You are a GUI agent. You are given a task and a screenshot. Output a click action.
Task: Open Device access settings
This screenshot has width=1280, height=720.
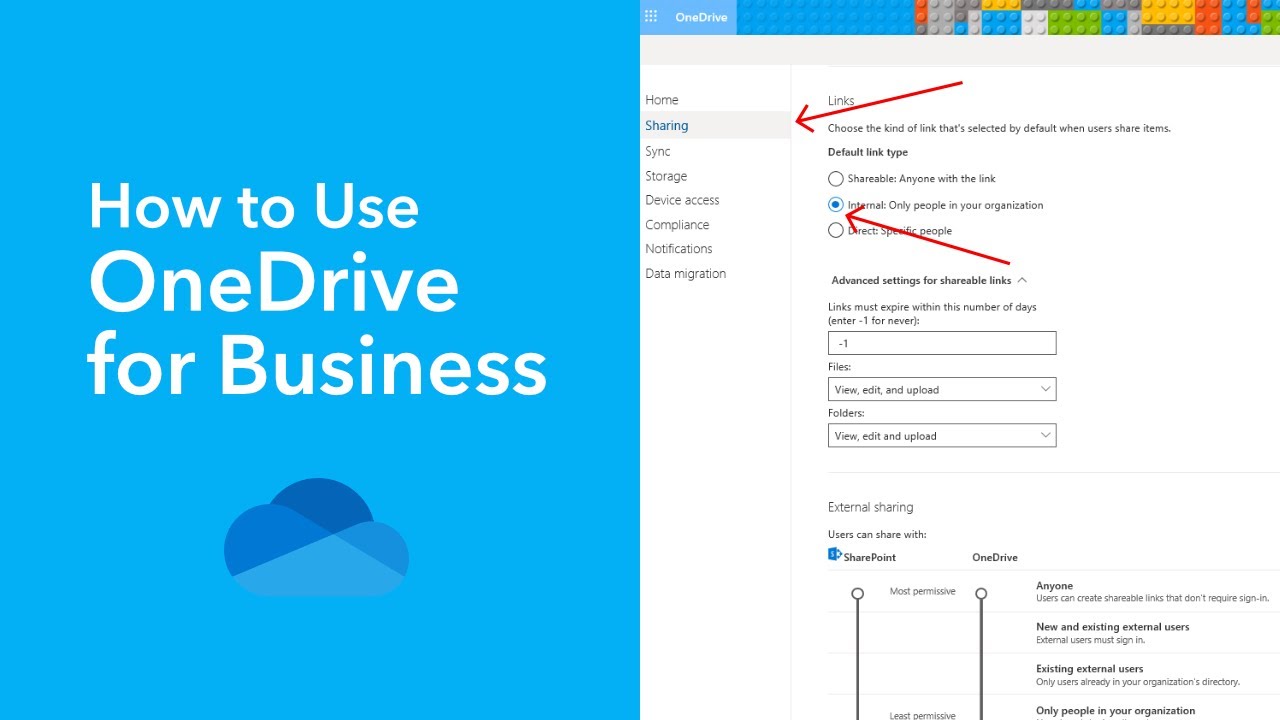[682, 200]
